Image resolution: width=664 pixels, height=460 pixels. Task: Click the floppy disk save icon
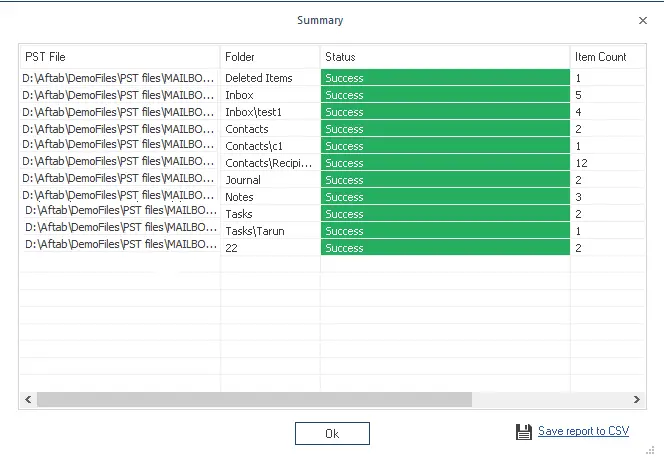point(524,432)
